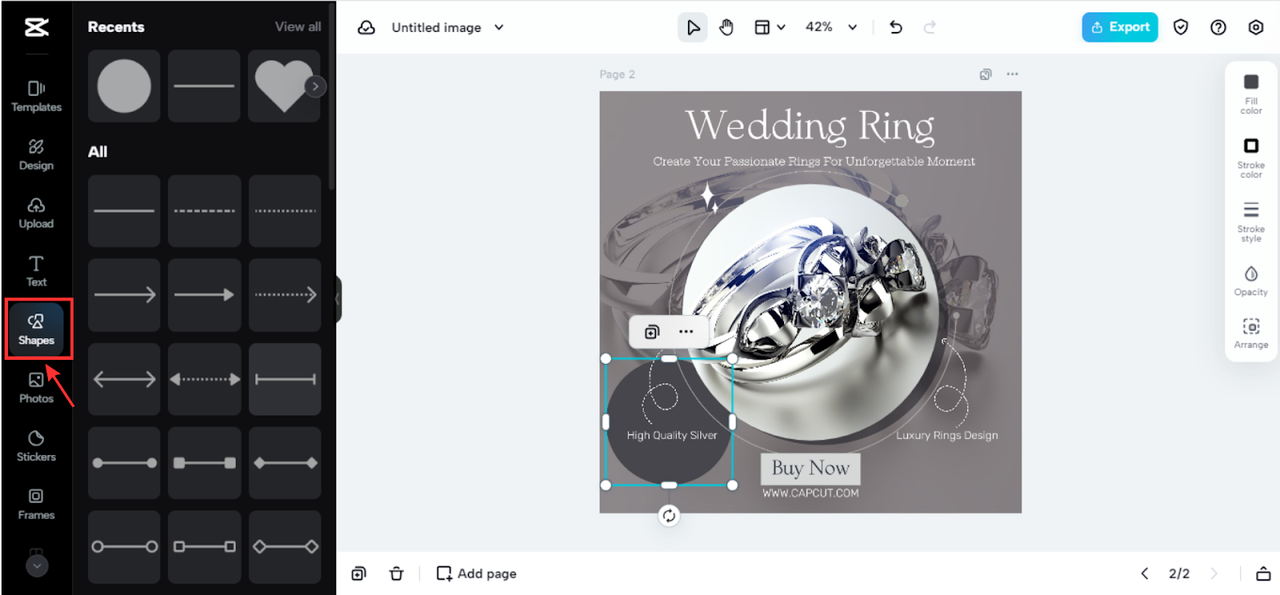This screenshot has width=1280, height=595.
Task: Add the line with hollow circle ends
Action: pos(124,547)
